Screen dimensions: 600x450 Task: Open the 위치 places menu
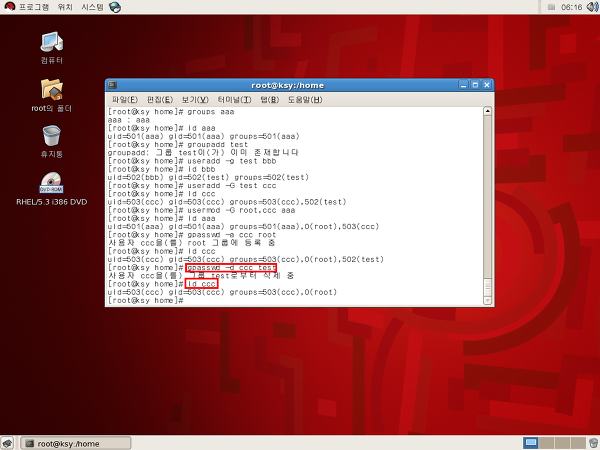point(65,7)
